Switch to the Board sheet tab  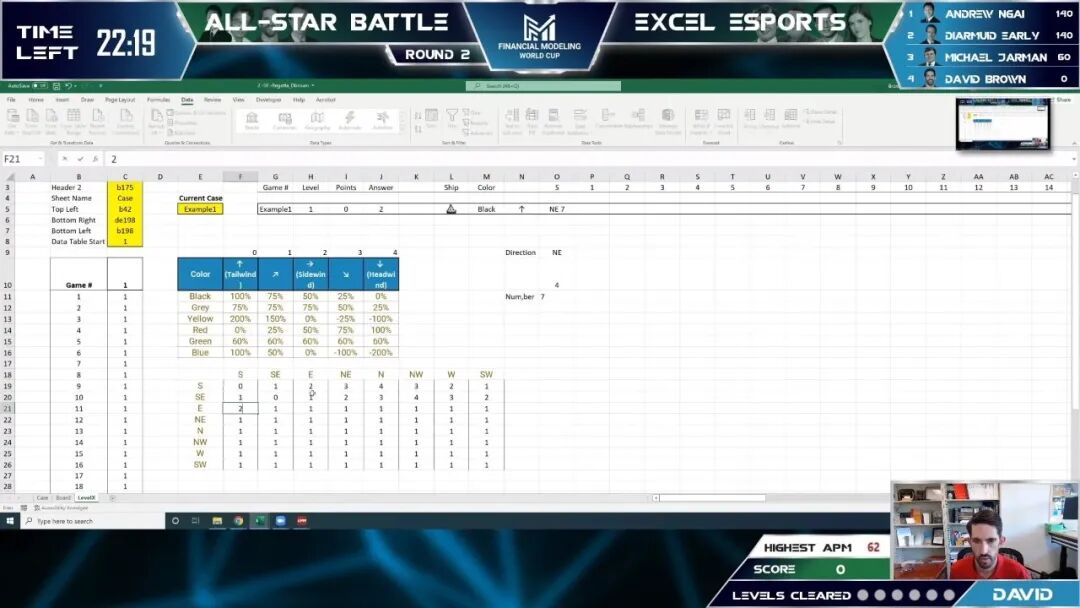pyautogui.click(x=63, y=497)
